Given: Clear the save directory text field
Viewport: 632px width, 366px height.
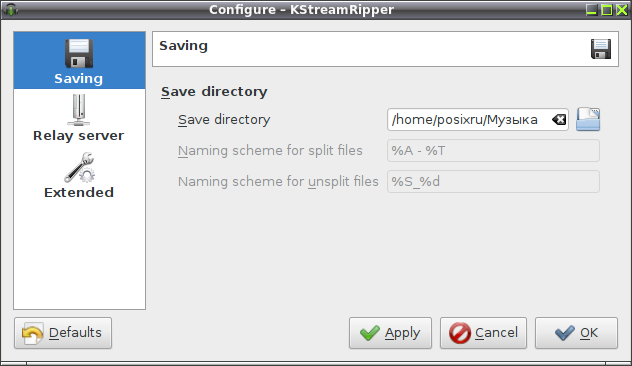Looking at the screenshot, I should [x=559, y=119].
